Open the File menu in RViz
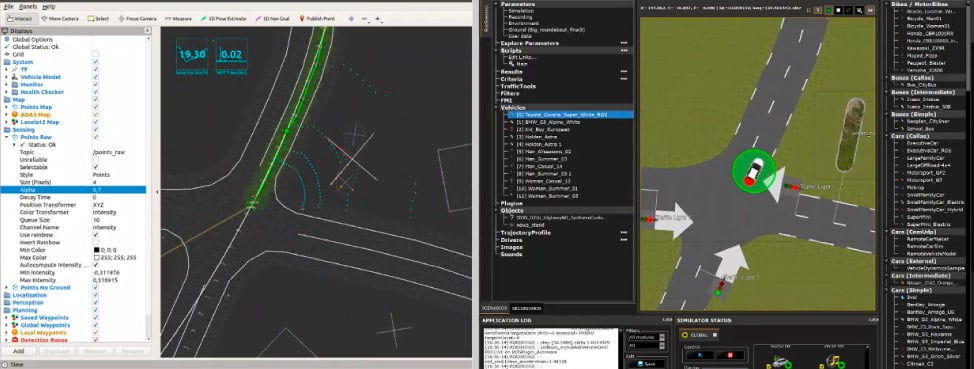This screenshot has height=369, width=974. (9, 6)
